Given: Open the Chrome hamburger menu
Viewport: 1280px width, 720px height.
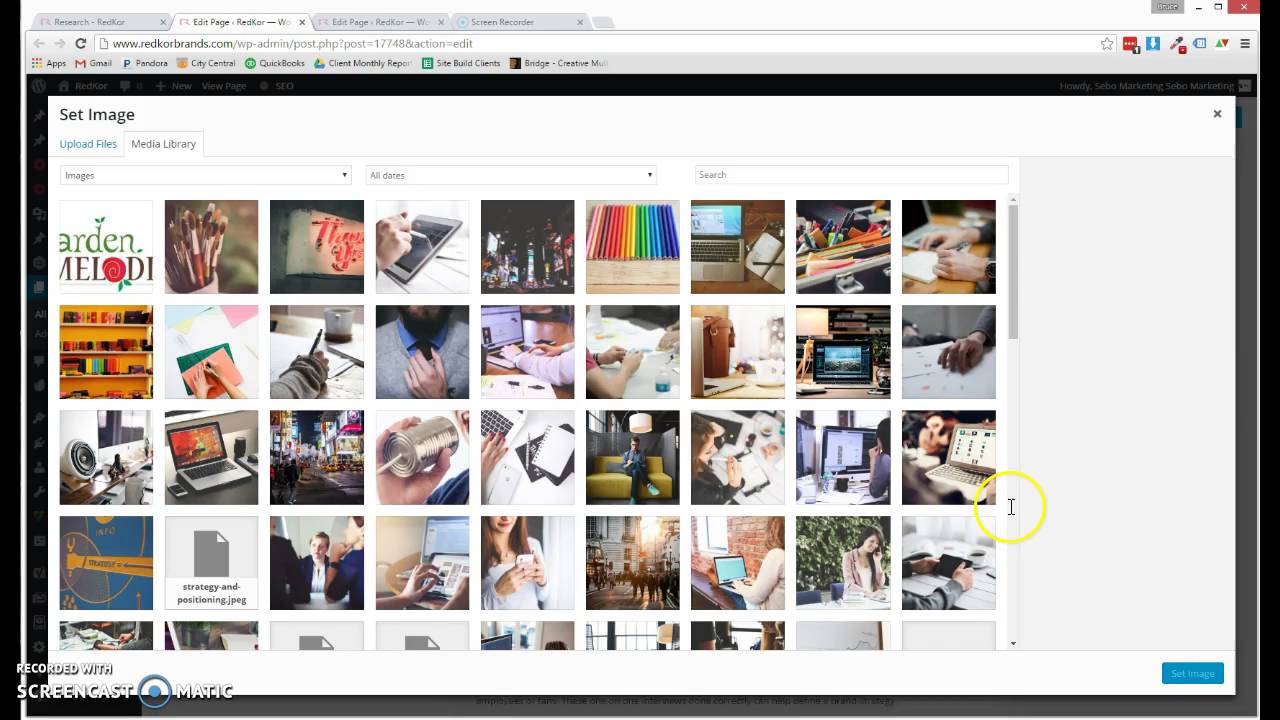Looking at the screenshot, I should (1245, 44).
